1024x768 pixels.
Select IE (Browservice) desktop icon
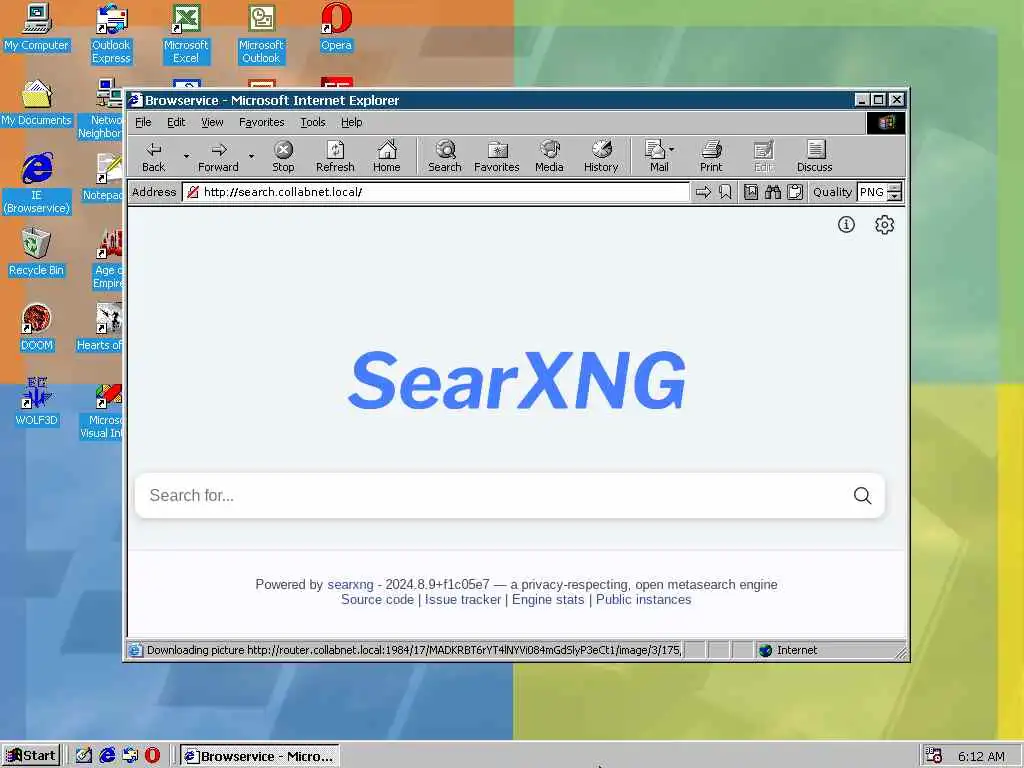37,184
